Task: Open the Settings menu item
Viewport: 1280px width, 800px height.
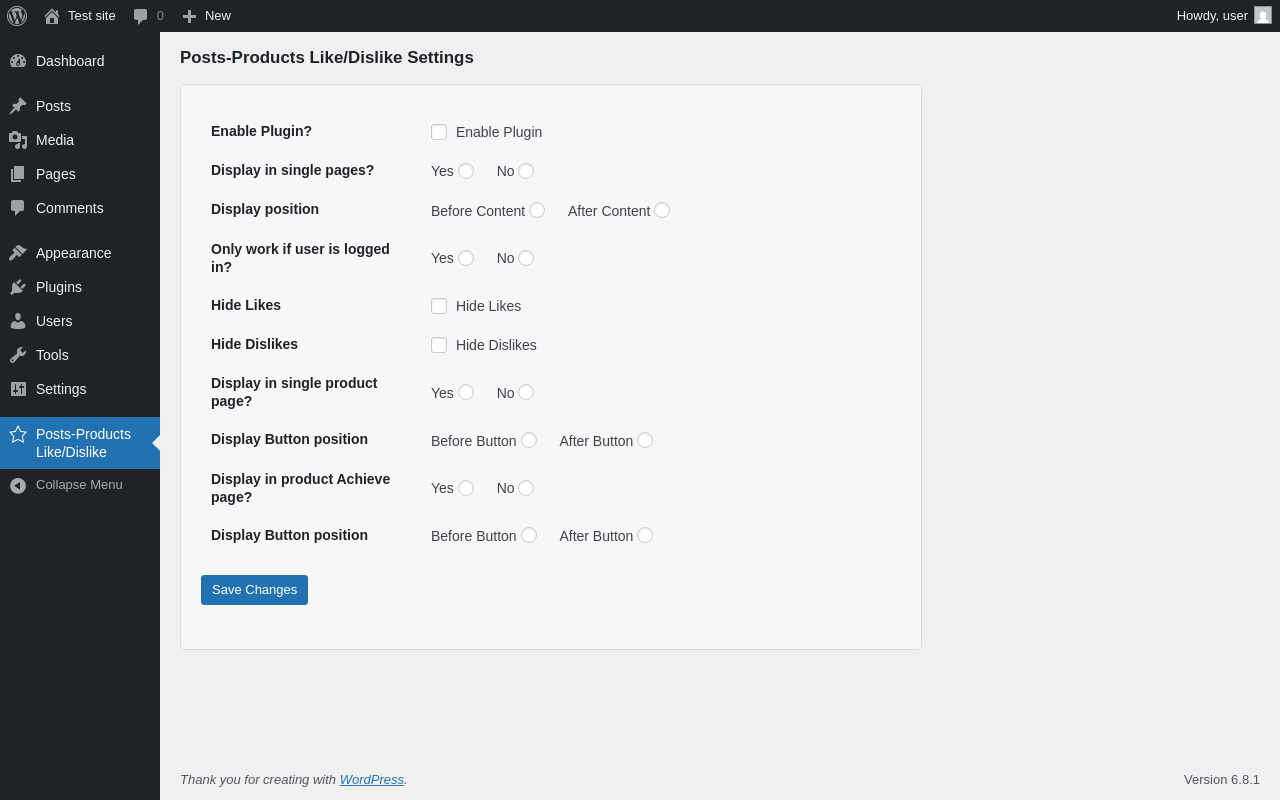Action: click(x=61, y=389)
